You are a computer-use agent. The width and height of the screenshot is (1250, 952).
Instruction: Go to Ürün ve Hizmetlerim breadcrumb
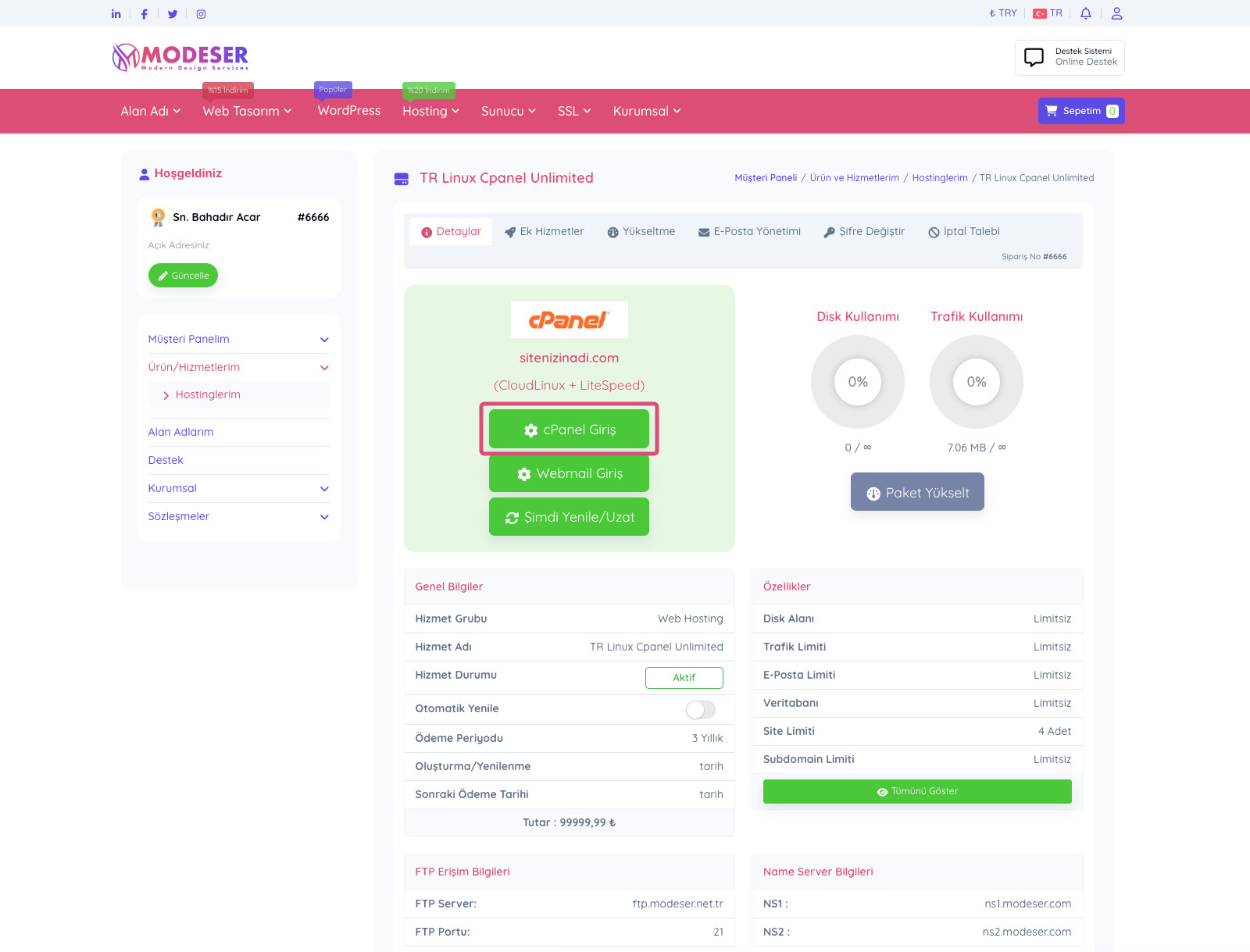point(855,178)
